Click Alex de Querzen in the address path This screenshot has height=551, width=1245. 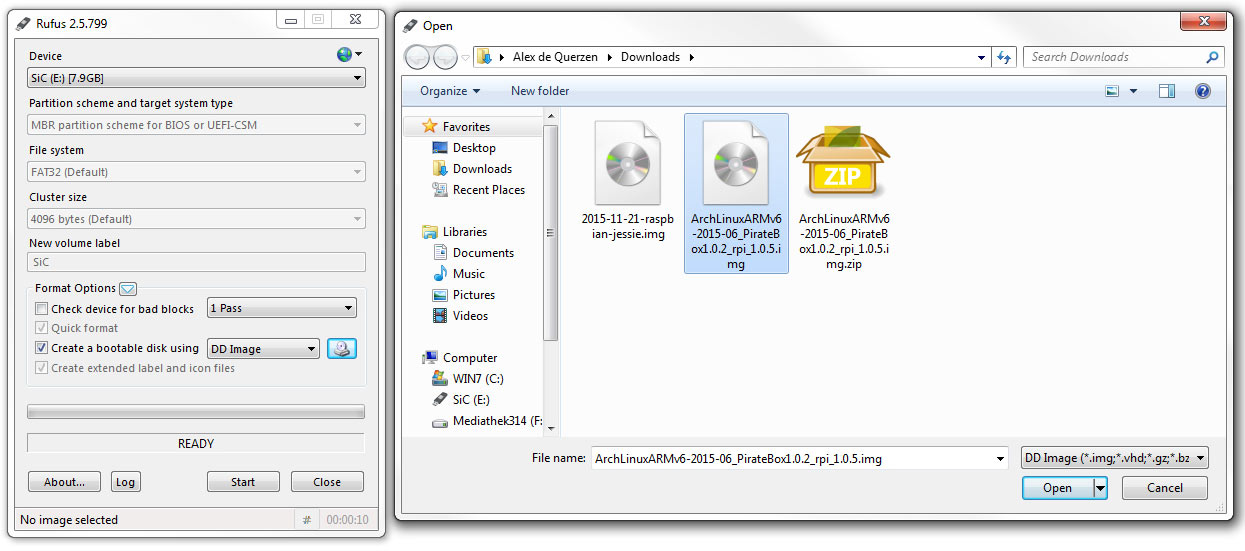[x=555, y=57]
